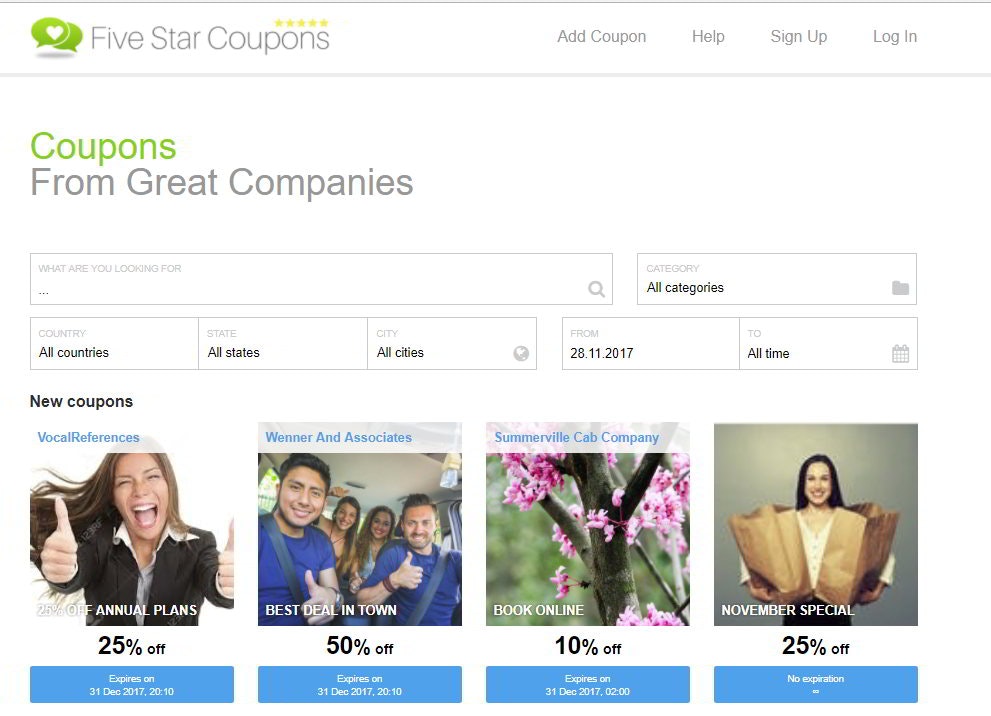The height and width of the screenshot is (716, 991).
Task: Open the Summerville Cab Company link
Action: pos(576,437)
